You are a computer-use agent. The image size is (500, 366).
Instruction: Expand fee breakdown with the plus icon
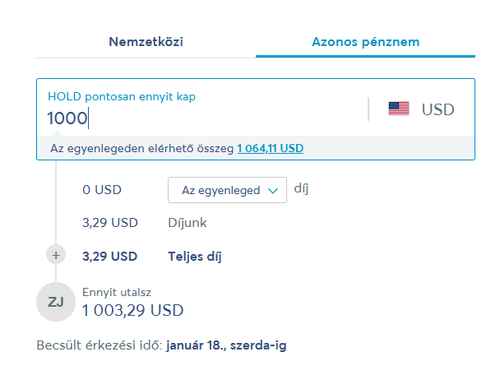[56, 255]
